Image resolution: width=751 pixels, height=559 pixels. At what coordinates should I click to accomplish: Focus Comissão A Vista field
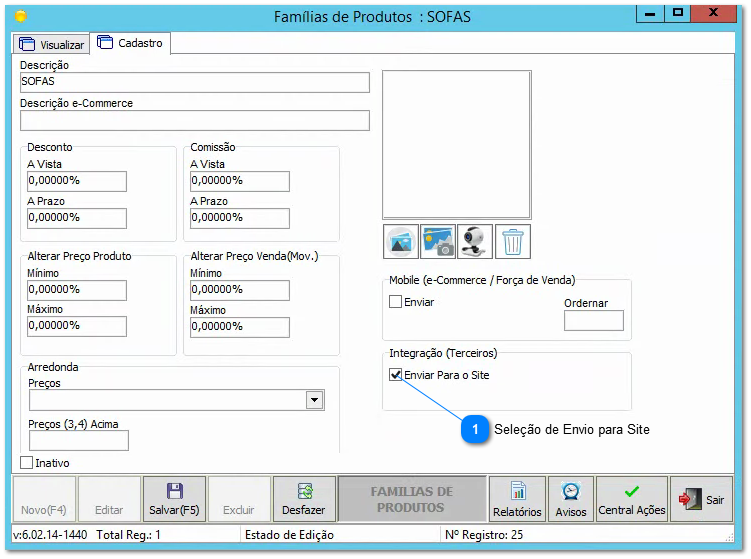coord(239,182)
